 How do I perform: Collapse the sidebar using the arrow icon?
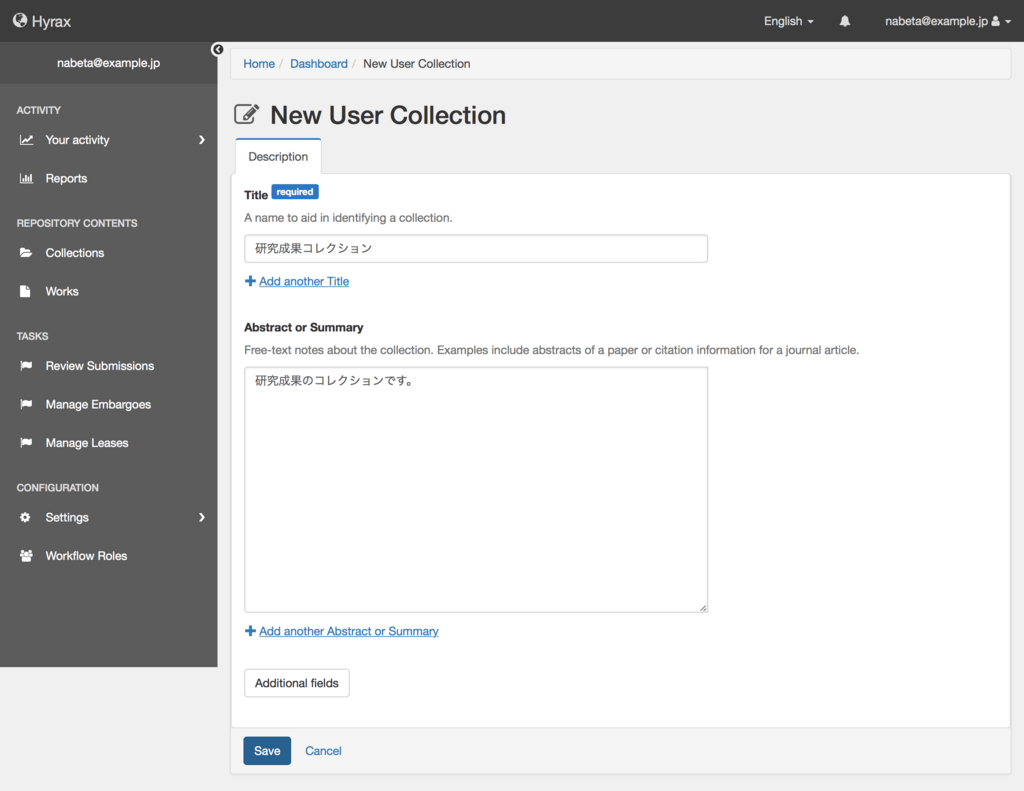pyautogui.click(x=218, y=50)
